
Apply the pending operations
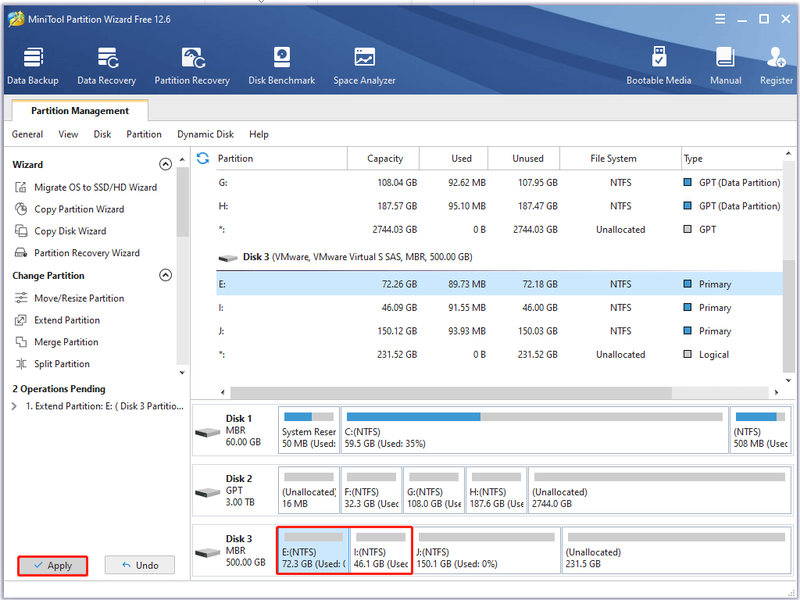click(x=53, y=565)
